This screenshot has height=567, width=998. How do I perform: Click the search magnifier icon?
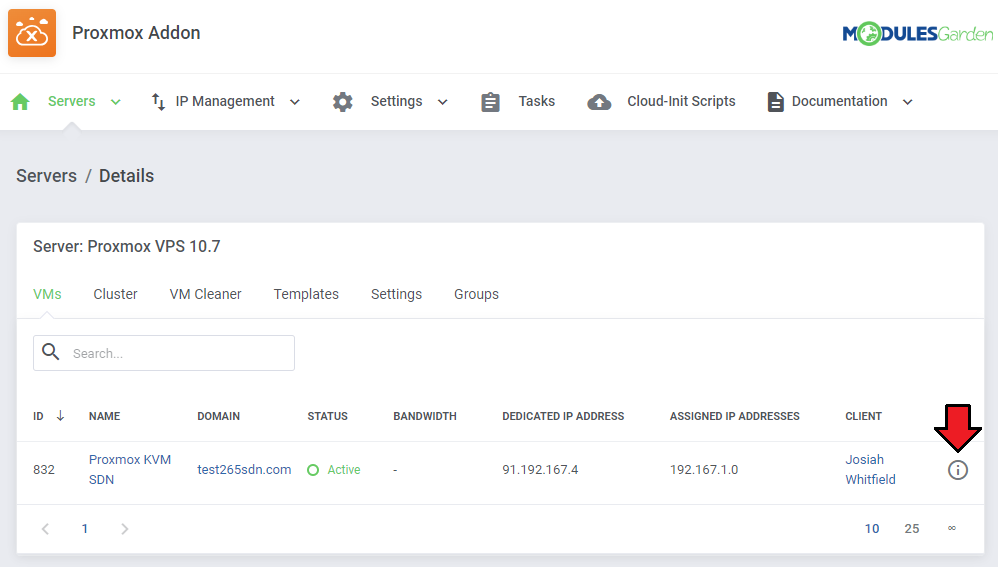pyautogui.click(x=51, y=353)
